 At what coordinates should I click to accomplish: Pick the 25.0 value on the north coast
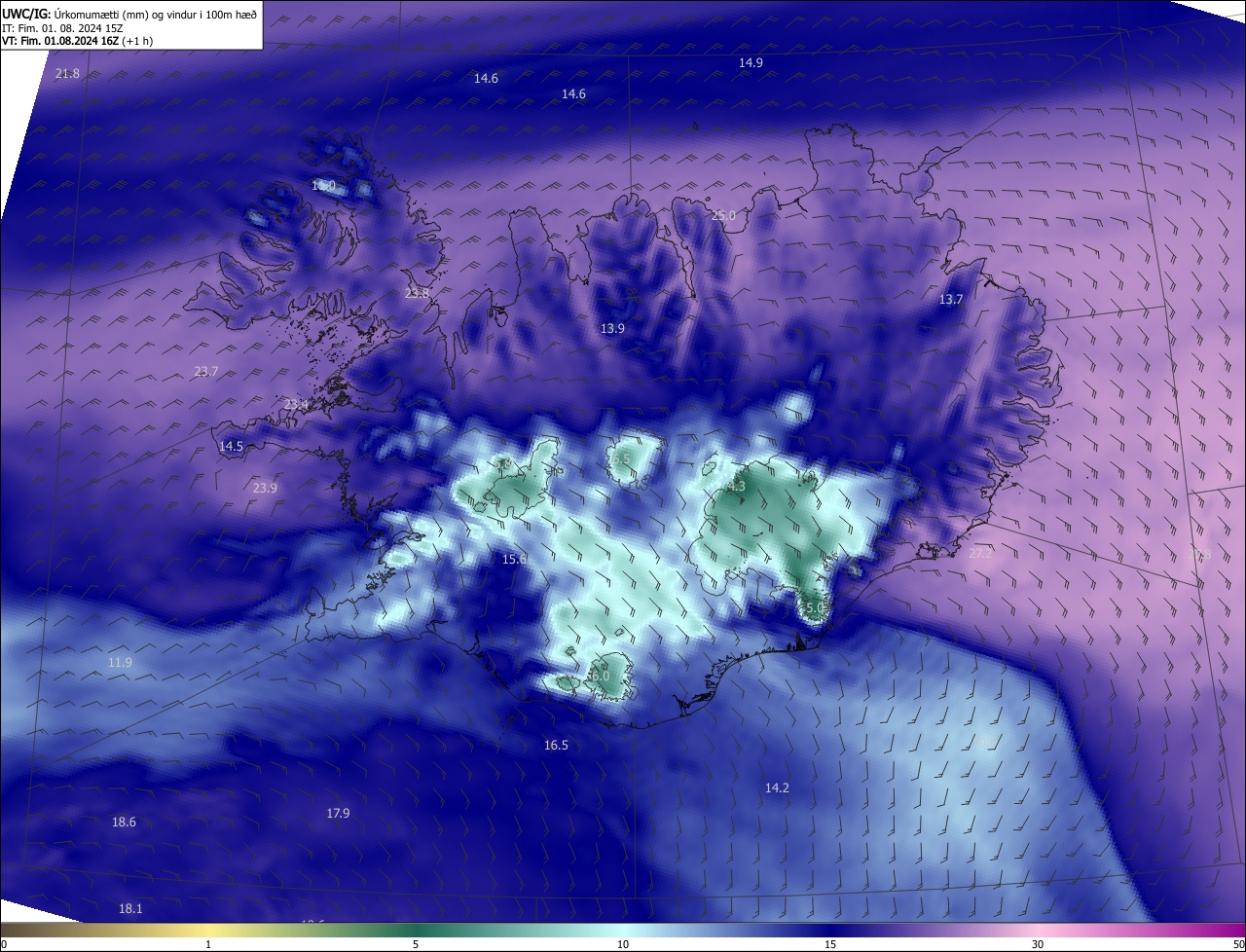click(x=723, y=216)
